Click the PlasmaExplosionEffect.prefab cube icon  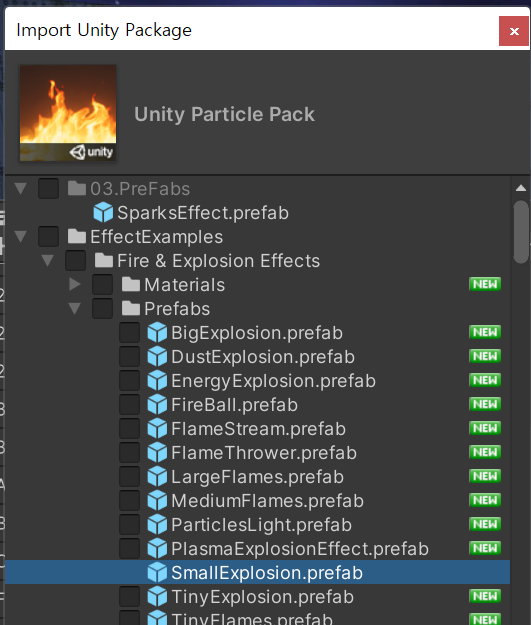coord(157,548)
